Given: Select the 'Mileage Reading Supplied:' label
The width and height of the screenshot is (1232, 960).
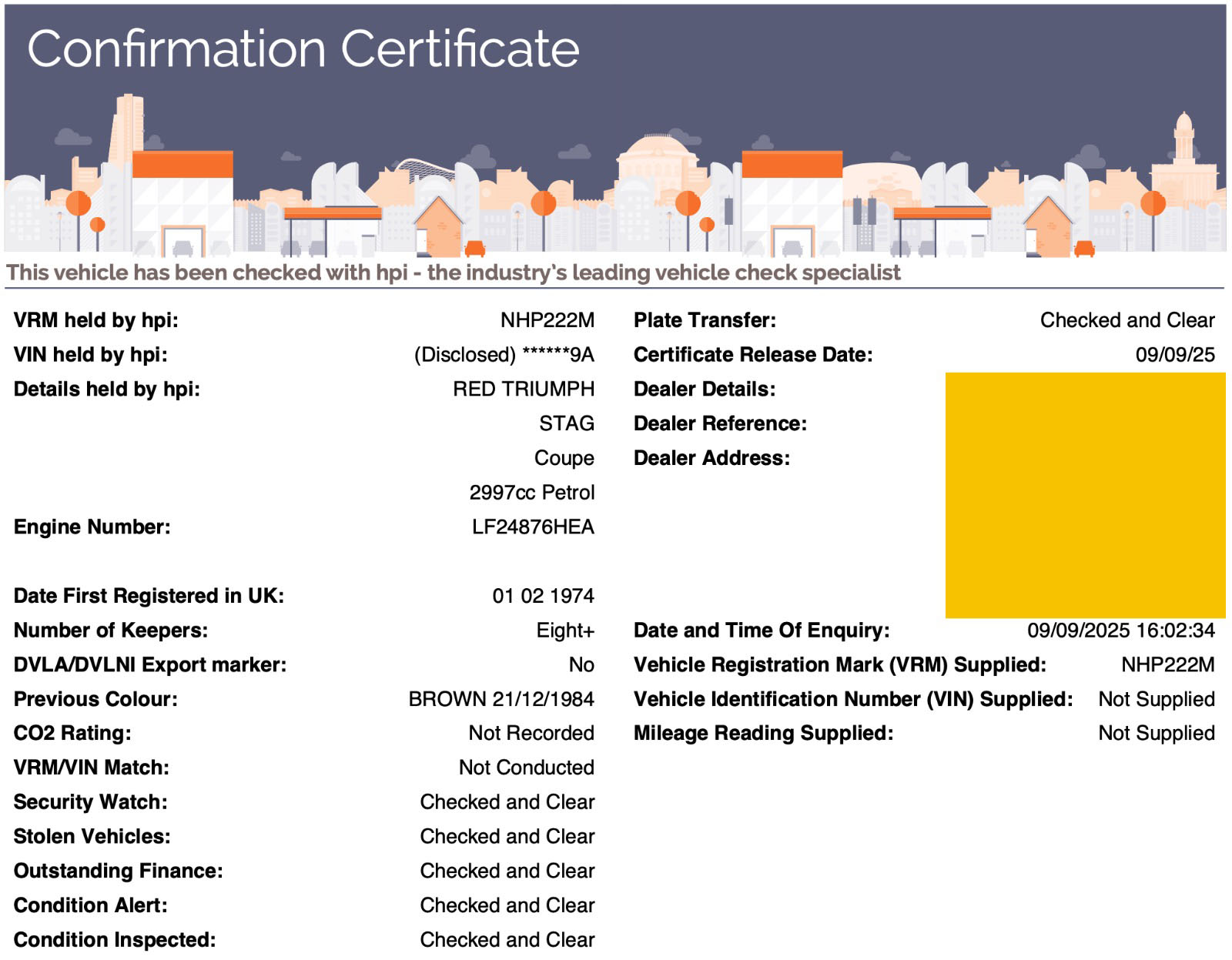Looking at the screenshot, I should [x=763, y=733].
